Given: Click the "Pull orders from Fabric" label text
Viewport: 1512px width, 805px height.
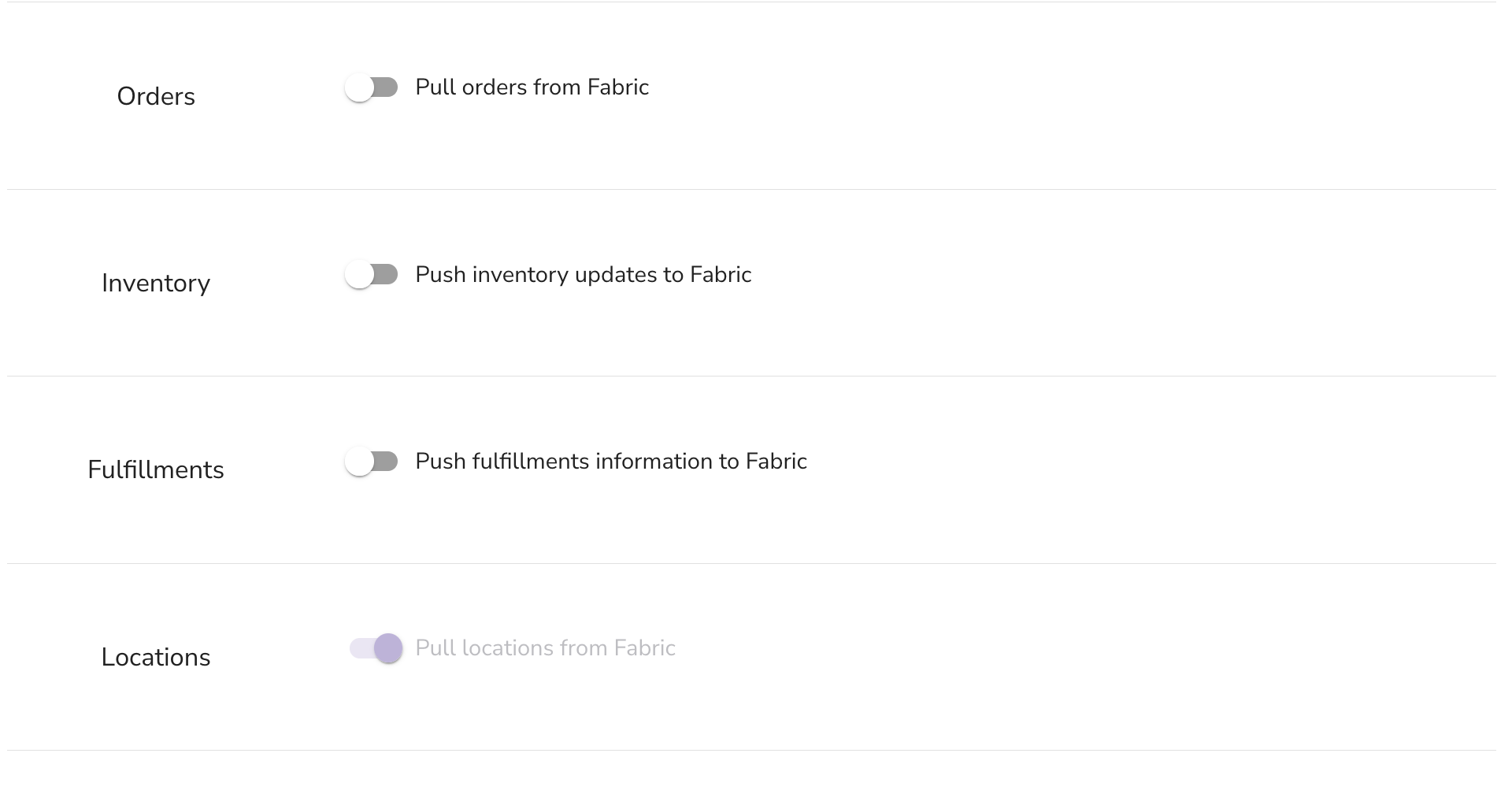Looking at the screenshot, I should point(532,87).
